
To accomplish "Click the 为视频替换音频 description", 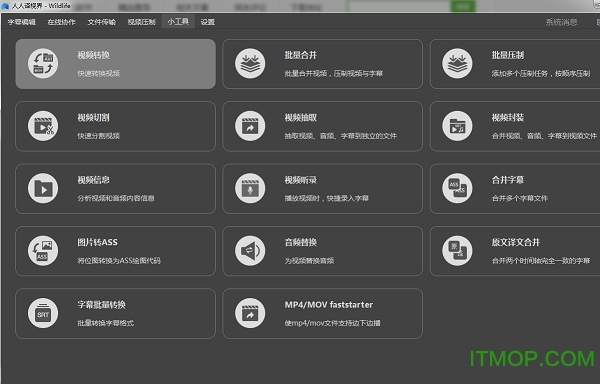I will pyautogui.click(x=309, y=260).
